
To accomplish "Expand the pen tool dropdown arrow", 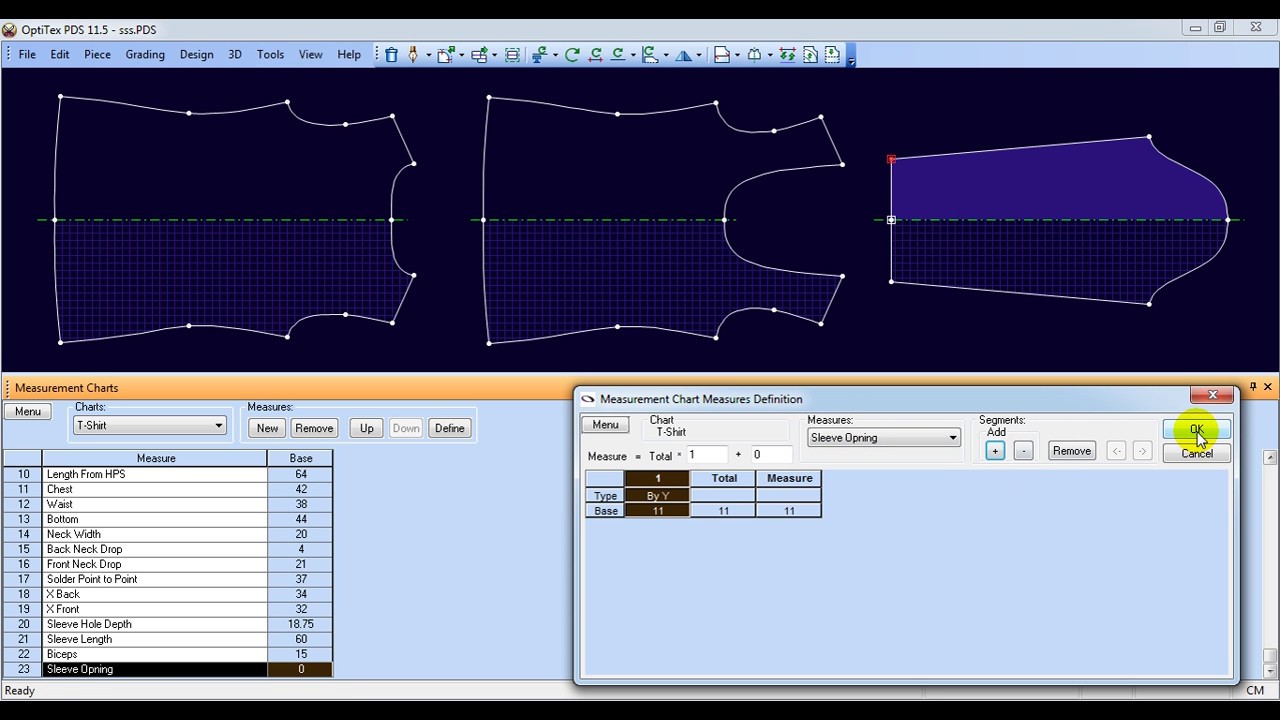I will tap(428, 55).
